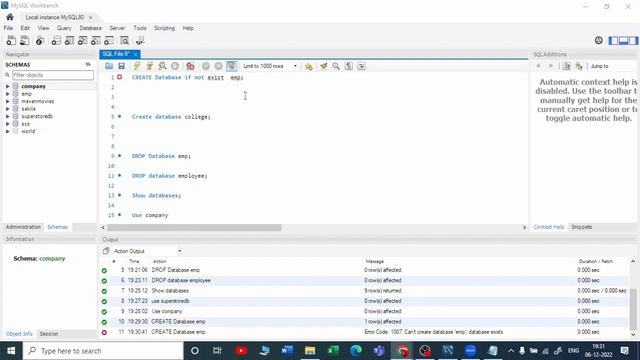Open the Server menu
Viewport: 640px width, 360px height.
tap(117, 28)
